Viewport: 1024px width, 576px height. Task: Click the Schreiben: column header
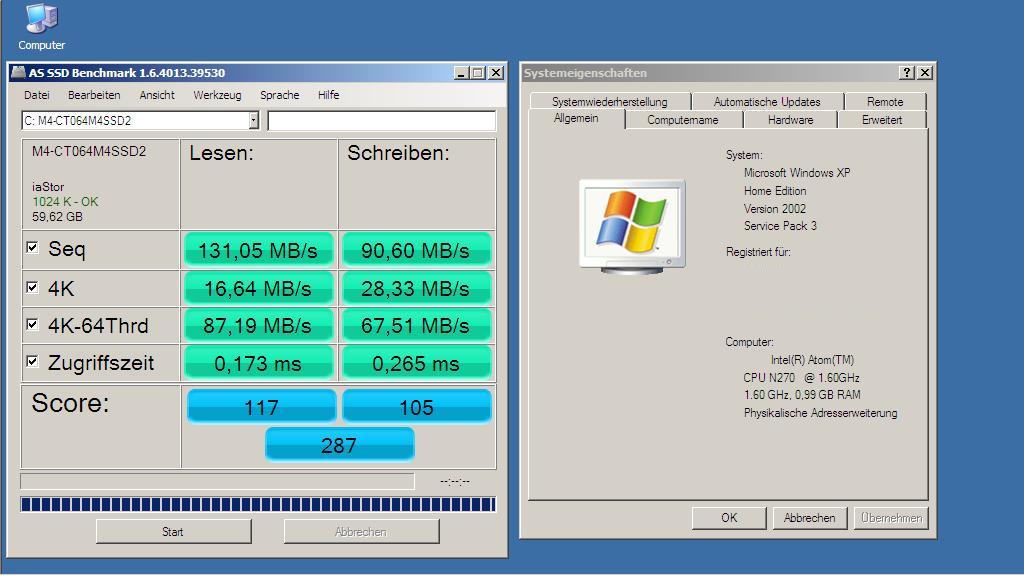tap(398, 153)
